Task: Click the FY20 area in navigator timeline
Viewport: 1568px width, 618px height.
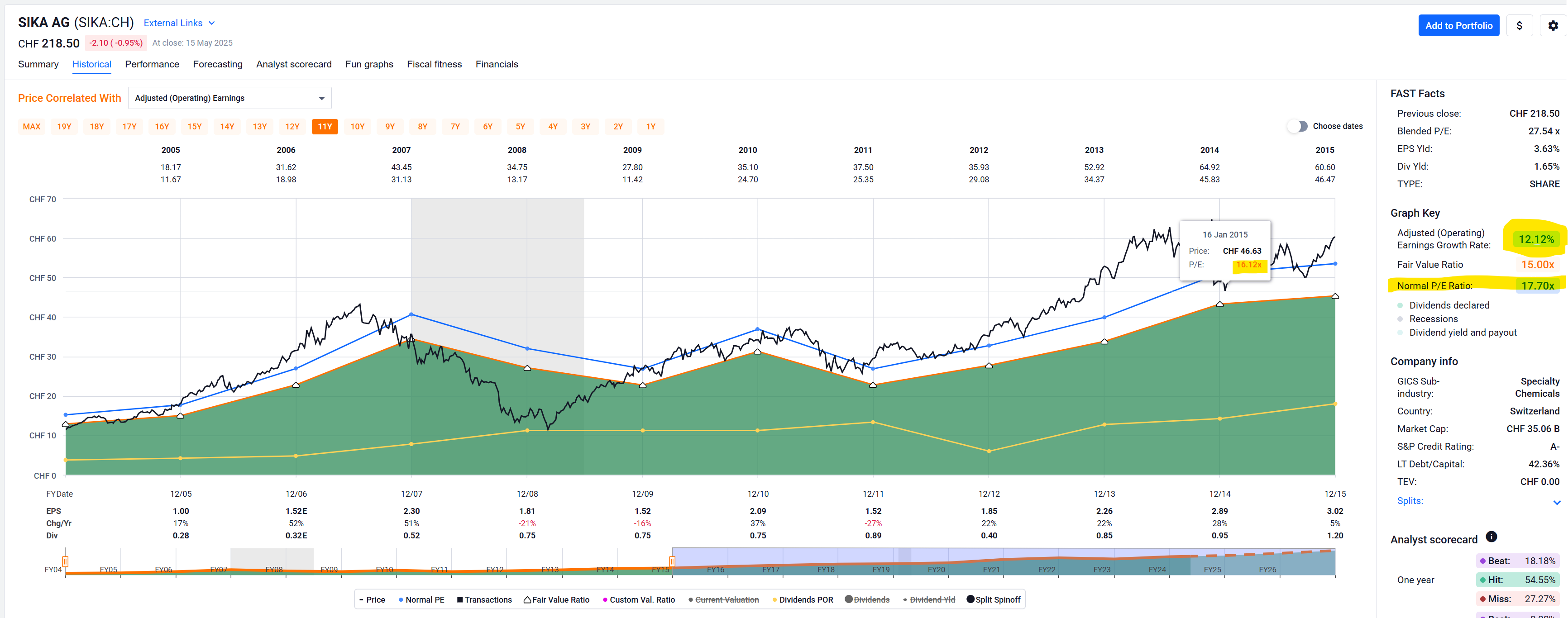Action: tap(936, 569)
